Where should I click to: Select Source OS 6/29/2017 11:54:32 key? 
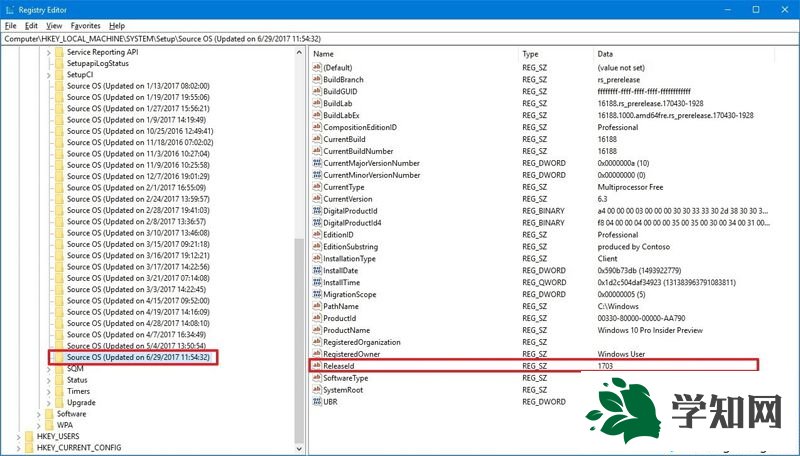click(138, 357)
